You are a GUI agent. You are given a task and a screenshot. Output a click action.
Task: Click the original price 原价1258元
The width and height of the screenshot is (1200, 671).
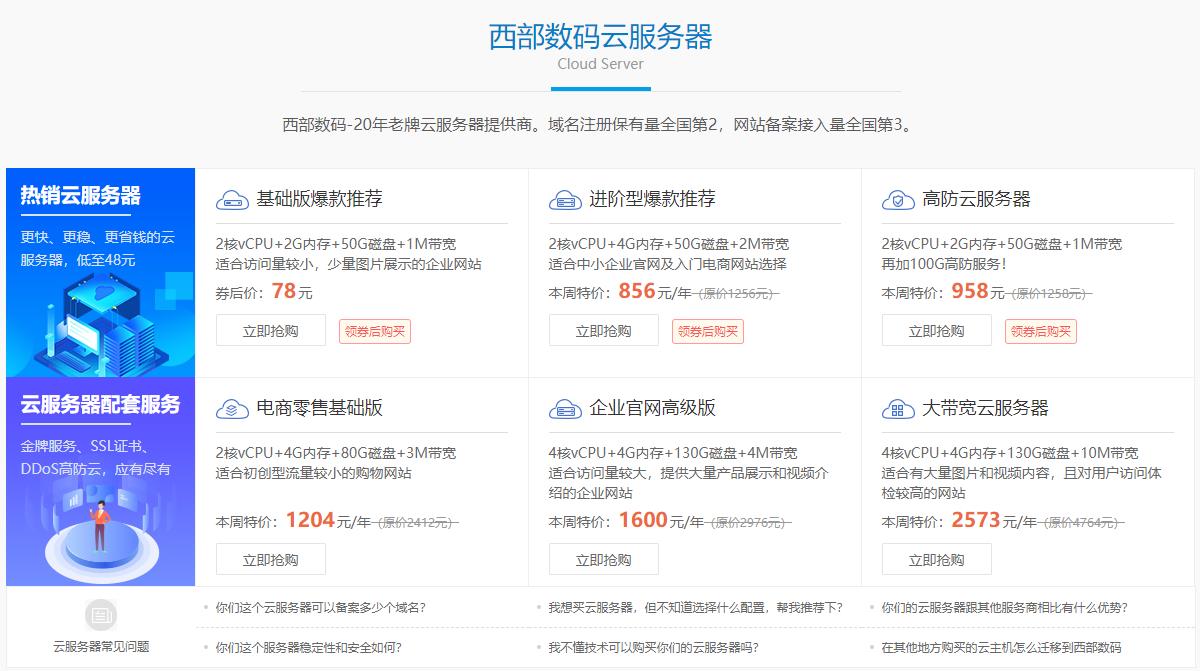pyautogui.click(x=1049, y=294)
